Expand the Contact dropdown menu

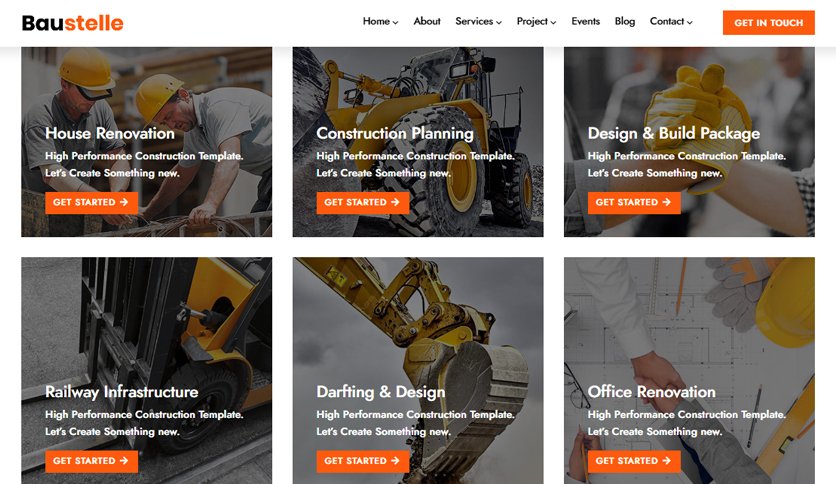(671, 21)
